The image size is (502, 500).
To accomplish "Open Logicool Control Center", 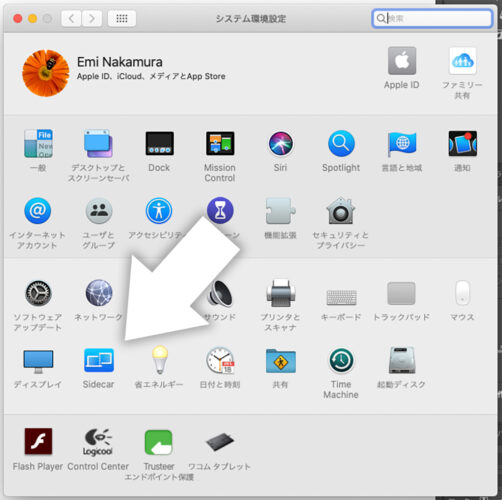I will [98, 442].
